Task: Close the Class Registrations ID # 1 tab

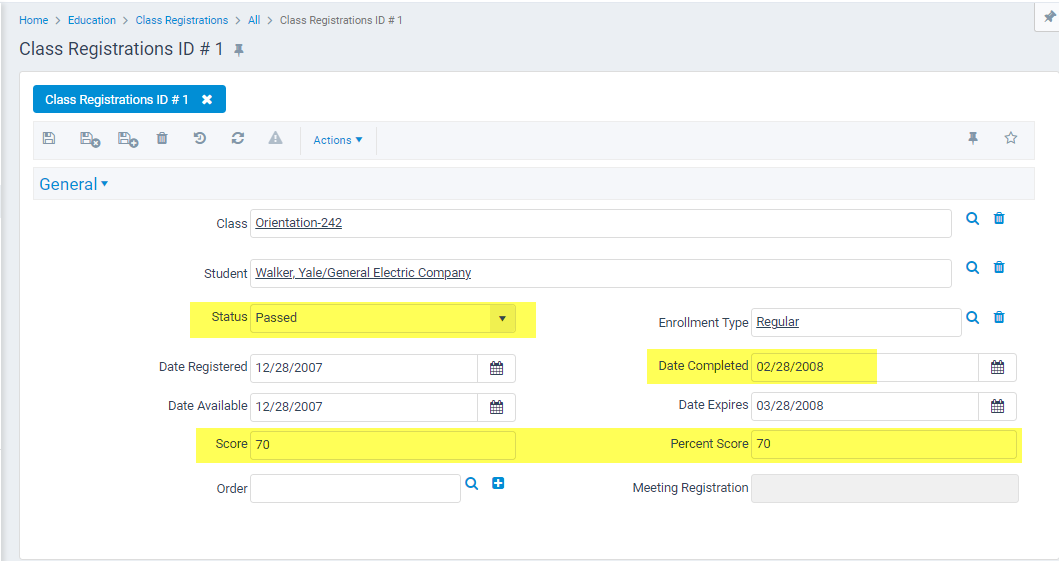Action: point(207,99)
